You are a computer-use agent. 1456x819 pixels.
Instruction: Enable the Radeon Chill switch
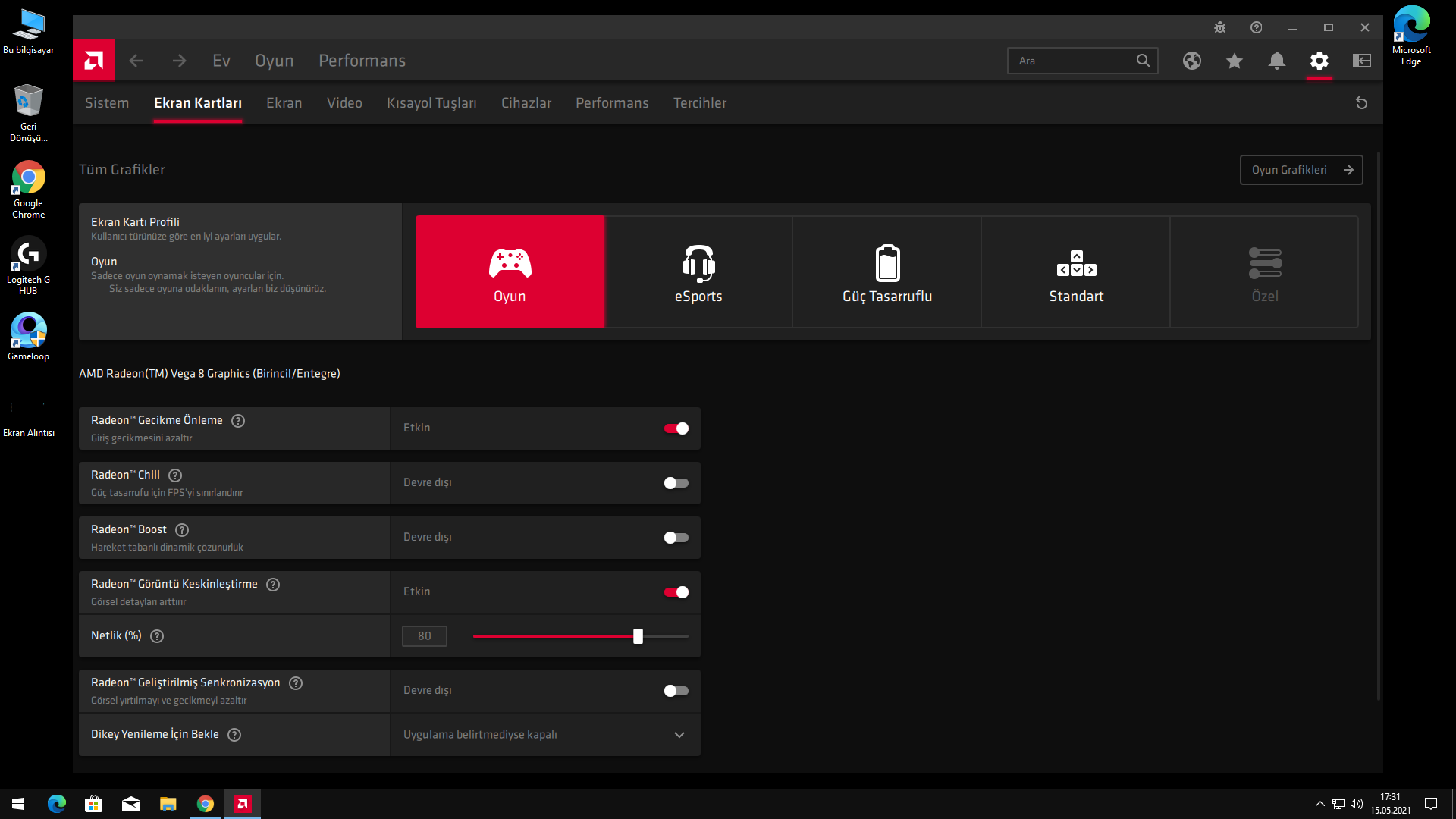pyautogui.click(x=676, y=483)
